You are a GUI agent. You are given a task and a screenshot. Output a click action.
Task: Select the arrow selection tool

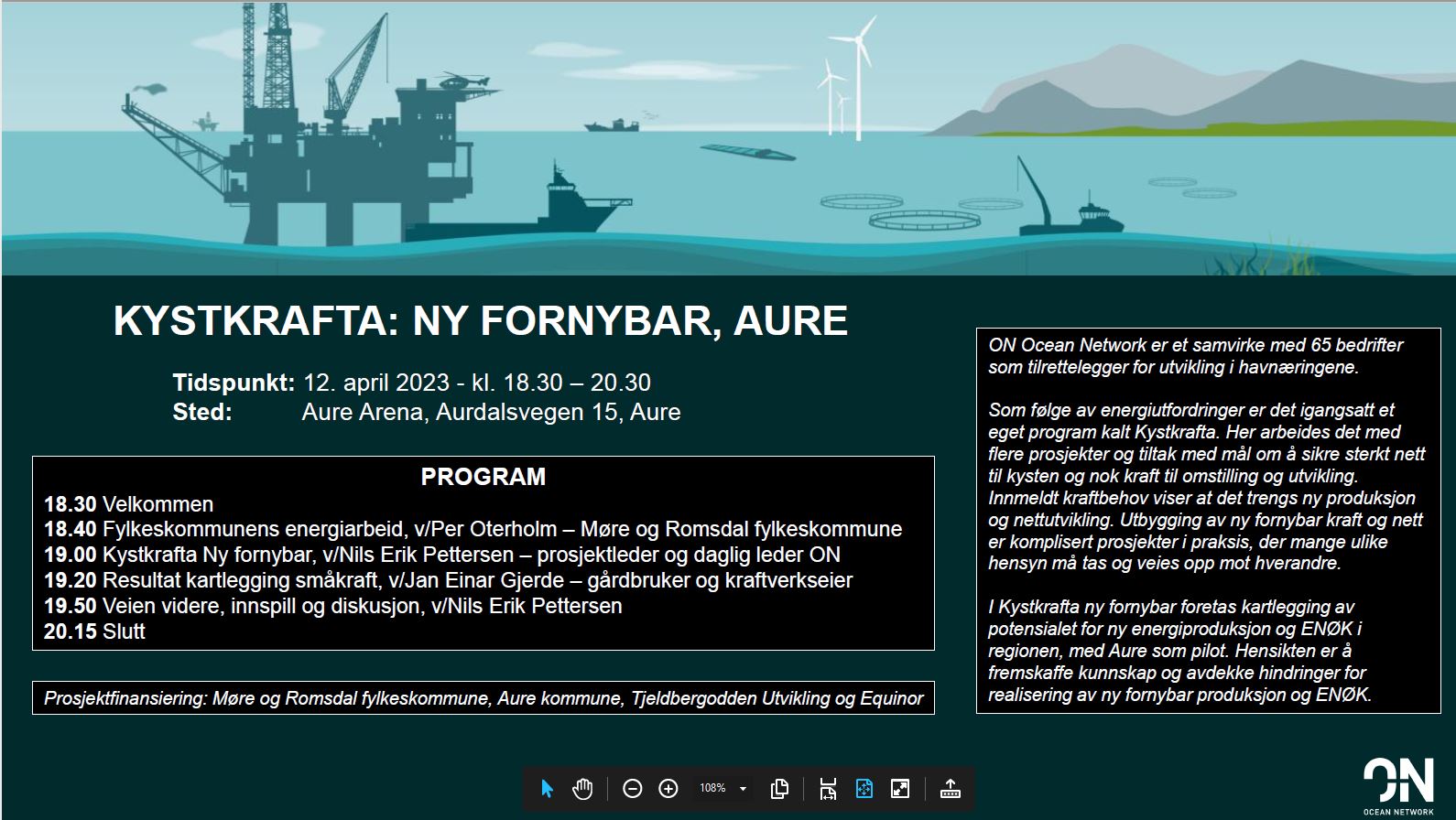tap(547, 788)
